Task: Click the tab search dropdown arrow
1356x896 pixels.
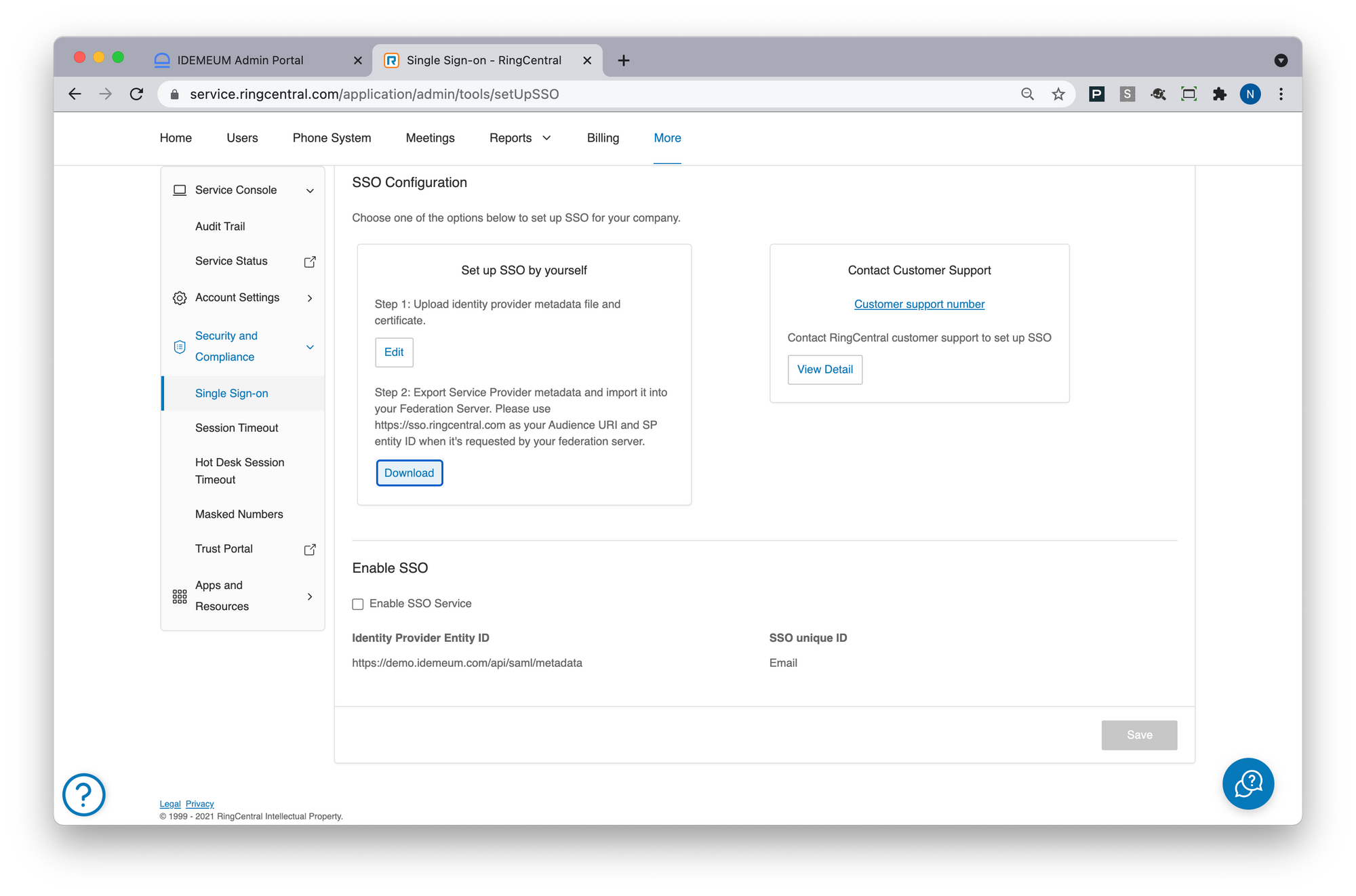Action: click(x=1281, y=60)
